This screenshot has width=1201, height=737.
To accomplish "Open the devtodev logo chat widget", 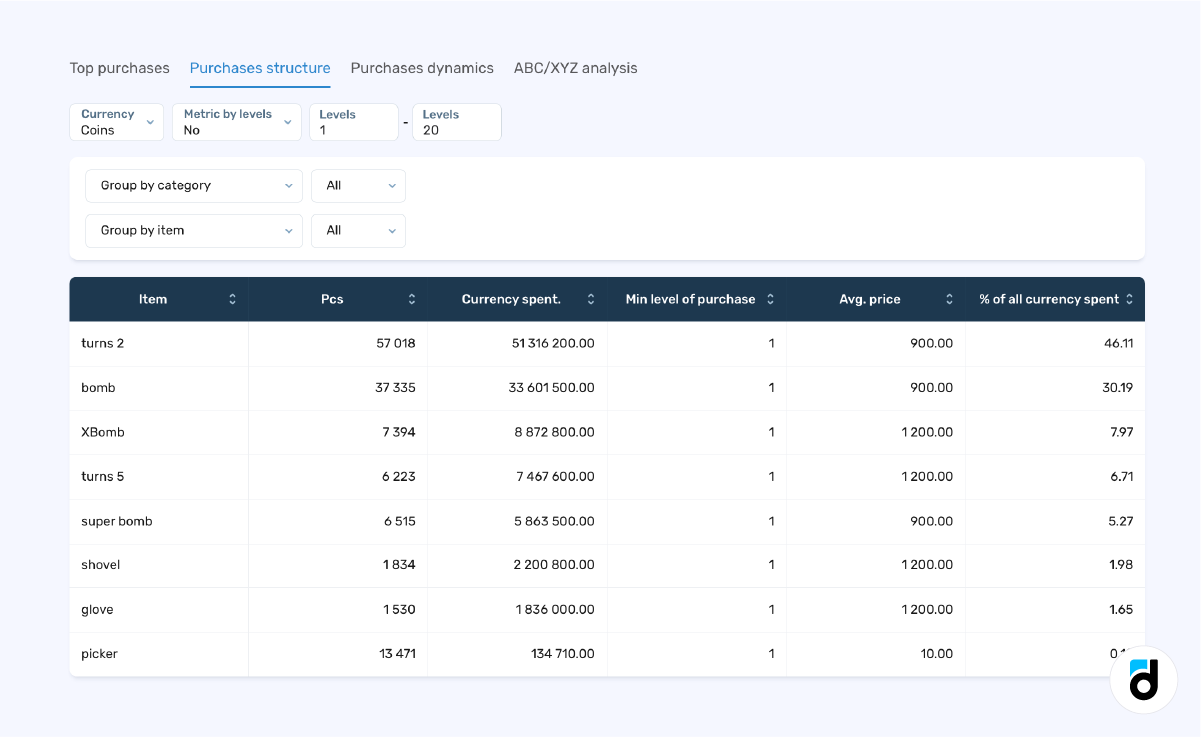I will point(1143,680).
